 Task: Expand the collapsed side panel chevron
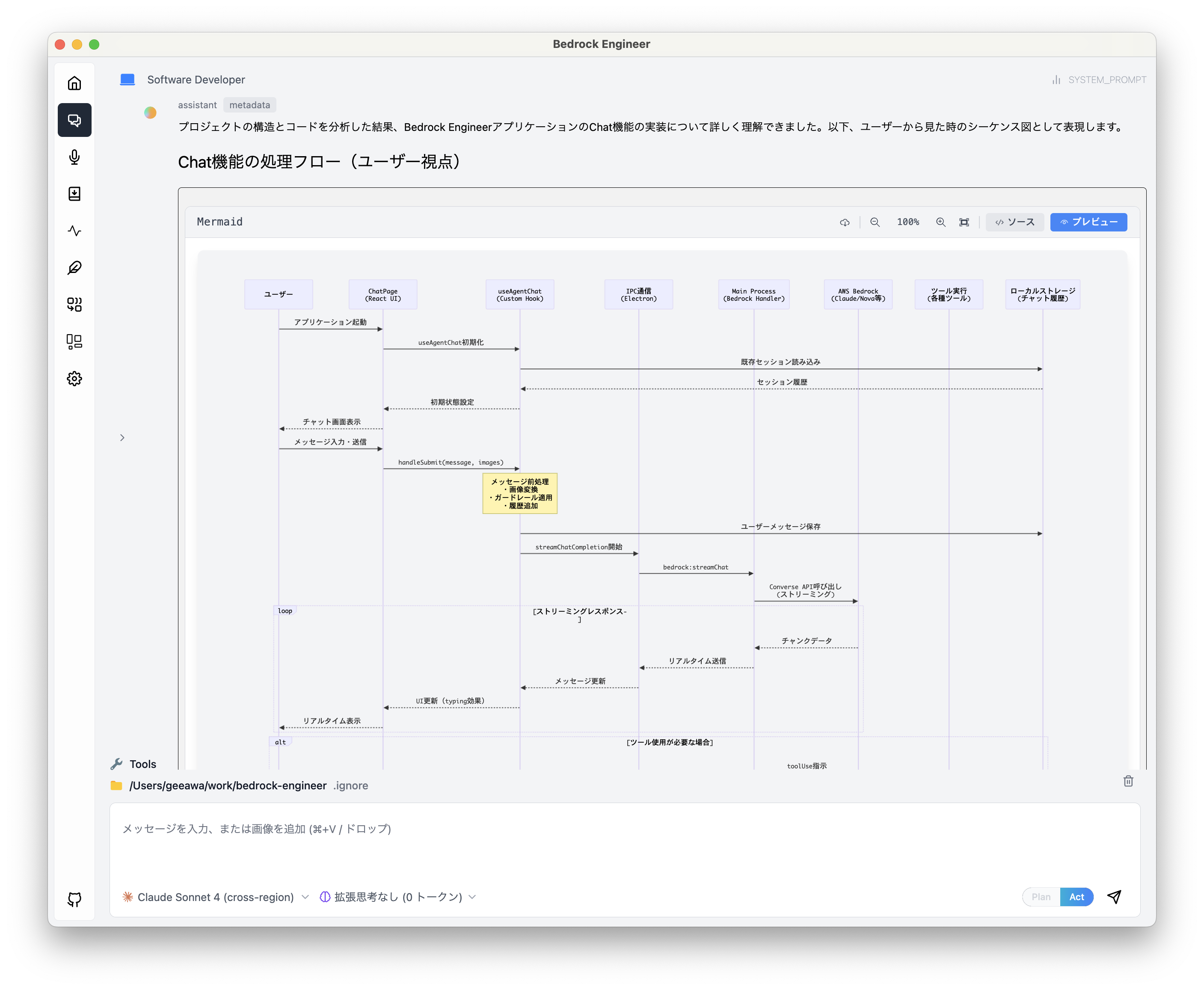122,437
